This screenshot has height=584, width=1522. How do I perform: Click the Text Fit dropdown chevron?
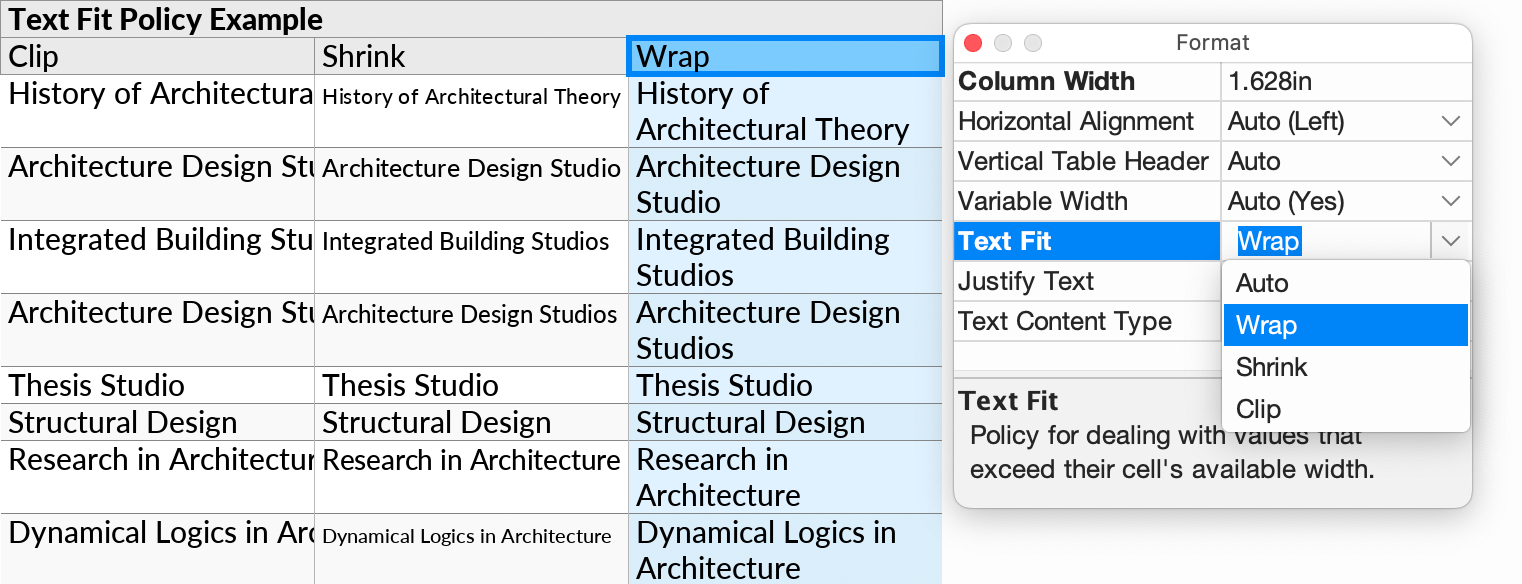1451,240
